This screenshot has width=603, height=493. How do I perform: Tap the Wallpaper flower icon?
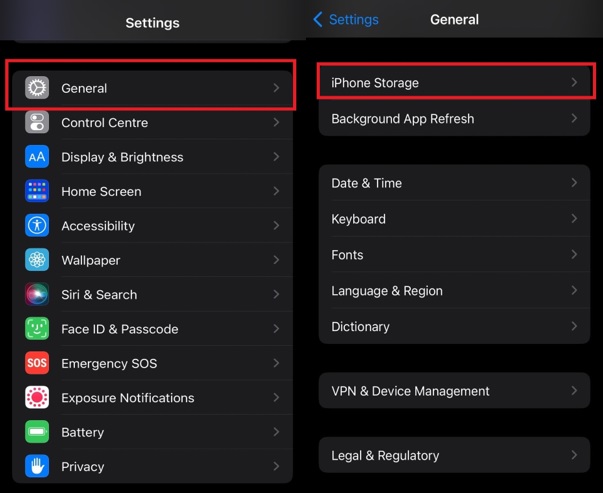click(x=37, y=260)
